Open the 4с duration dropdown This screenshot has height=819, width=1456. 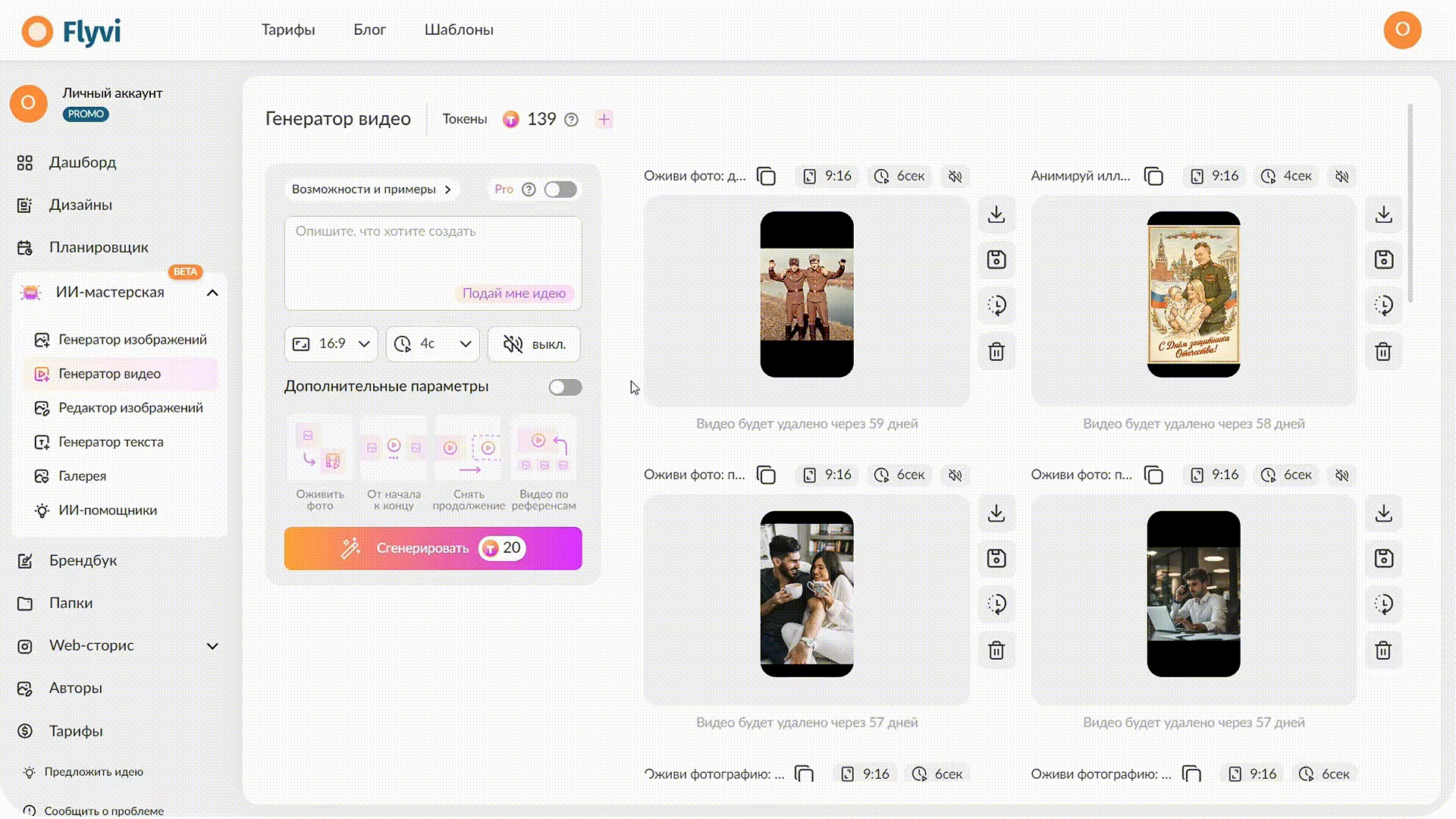pos(433,344)
